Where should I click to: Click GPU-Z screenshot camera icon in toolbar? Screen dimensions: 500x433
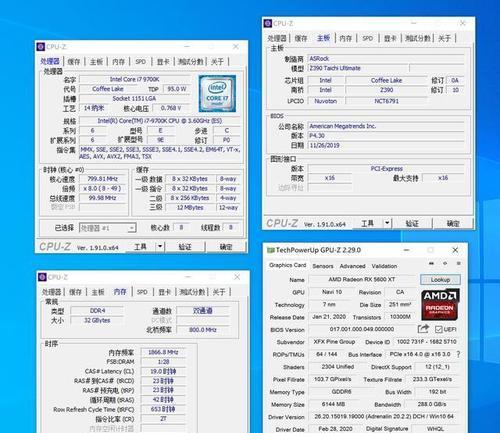point(431,263)
